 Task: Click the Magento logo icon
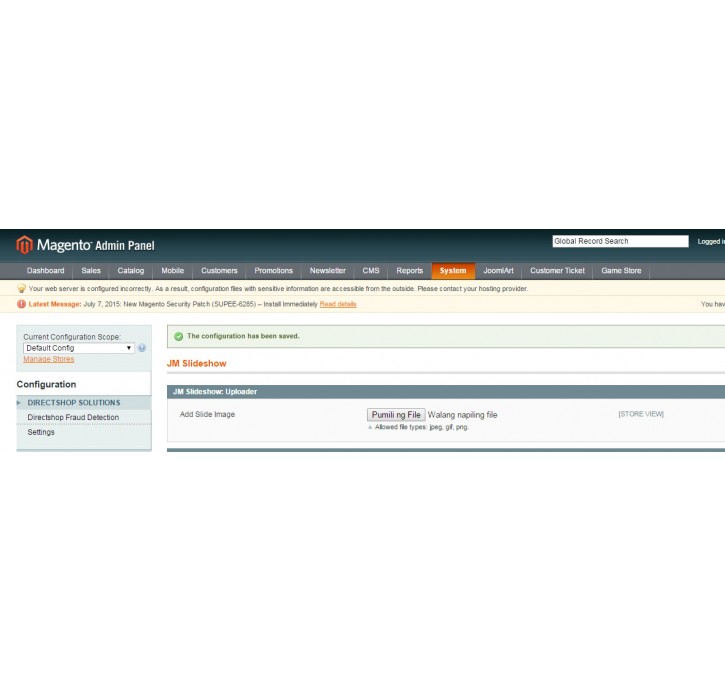pos(24,245)
